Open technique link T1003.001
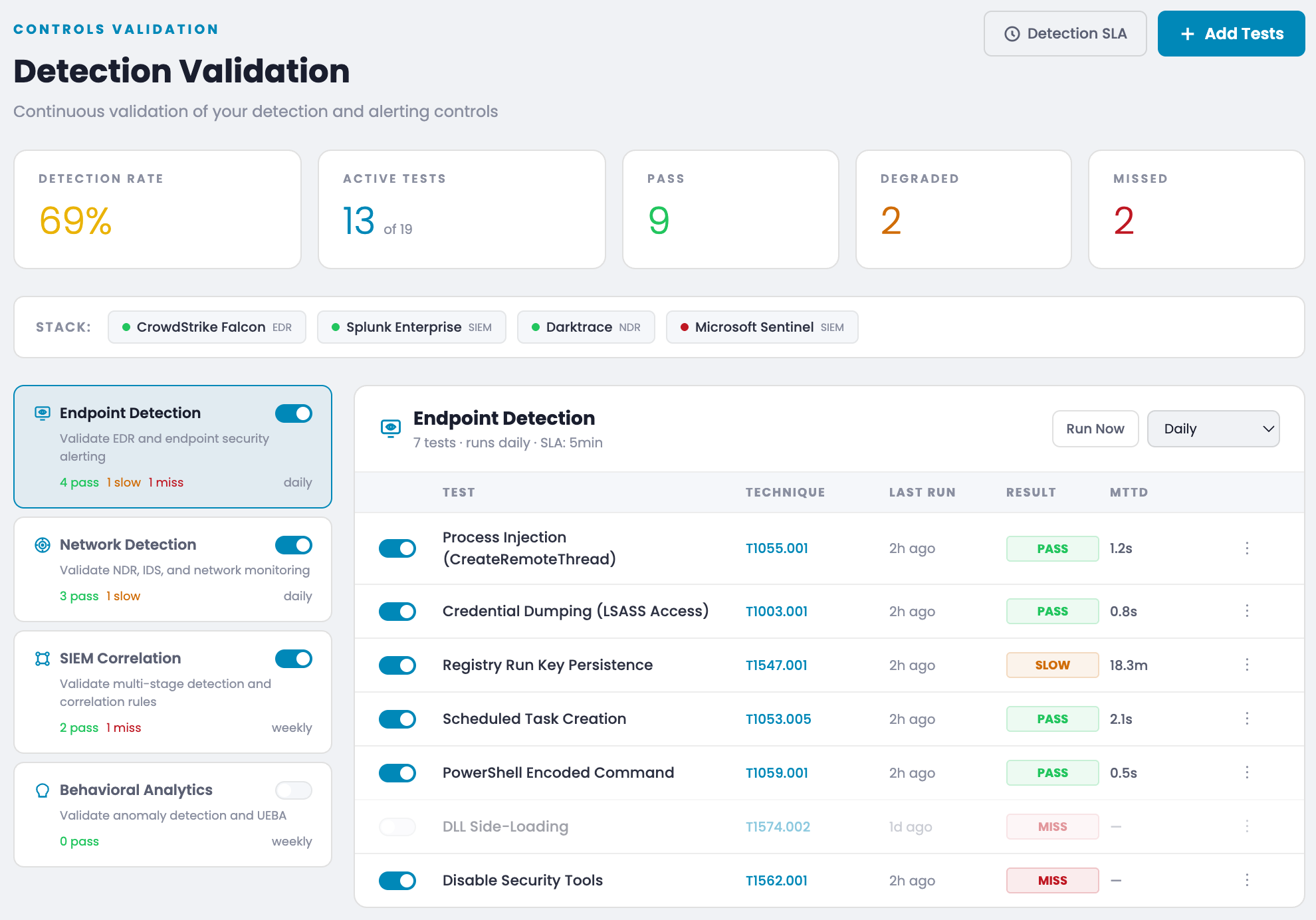 [777, 612]
